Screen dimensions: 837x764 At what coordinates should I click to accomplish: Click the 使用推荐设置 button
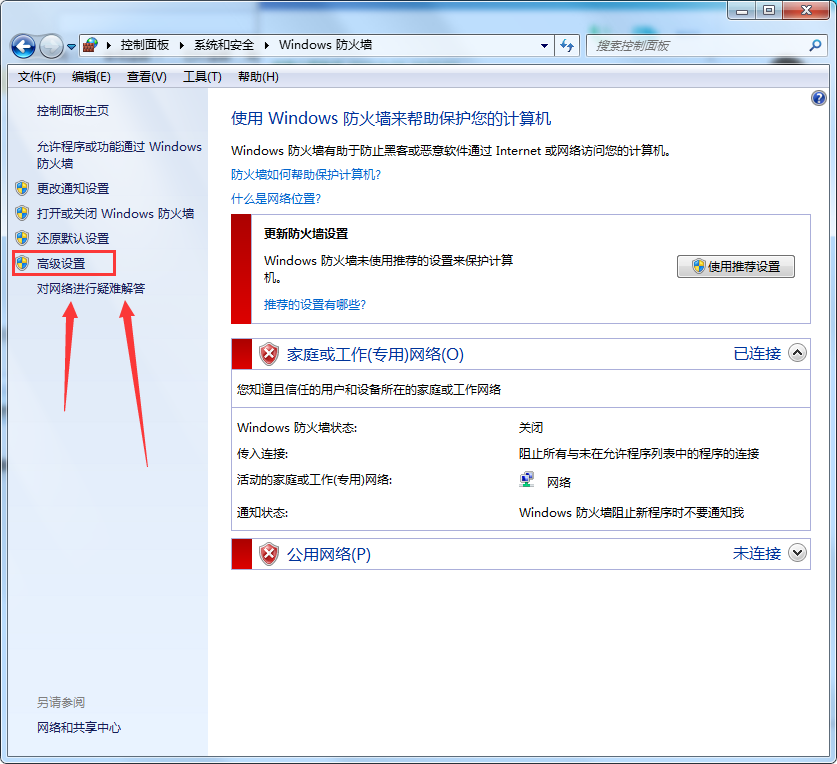tap(736, 266)
